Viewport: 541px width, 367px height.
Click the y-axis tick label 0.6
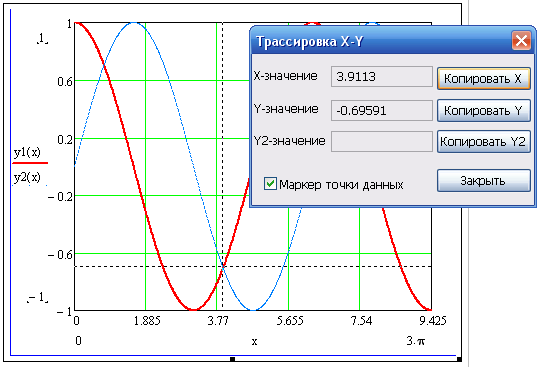(x=65, y=82)
